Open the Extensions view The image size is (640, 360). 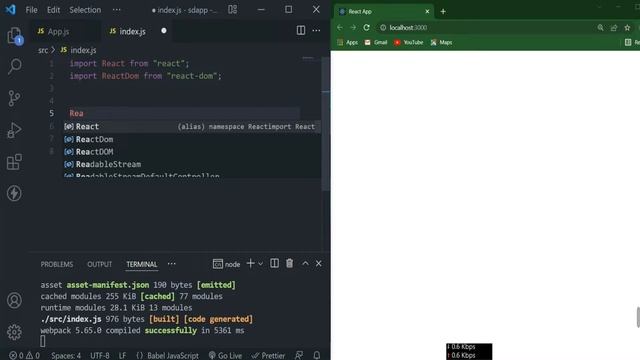click(14, 162)
